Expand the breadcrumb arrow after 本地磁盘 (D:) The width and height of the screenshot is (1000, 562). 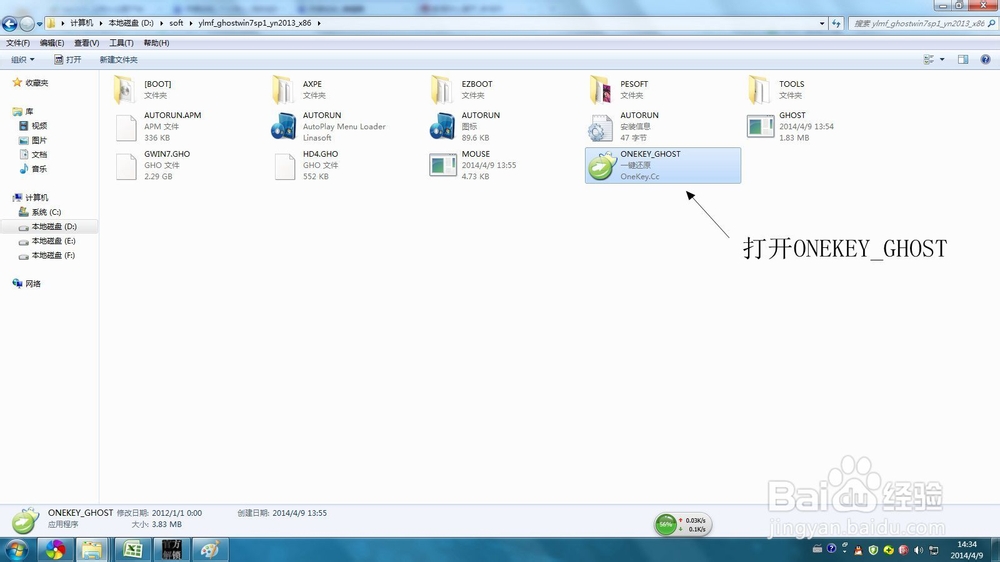tap(161, 23)
